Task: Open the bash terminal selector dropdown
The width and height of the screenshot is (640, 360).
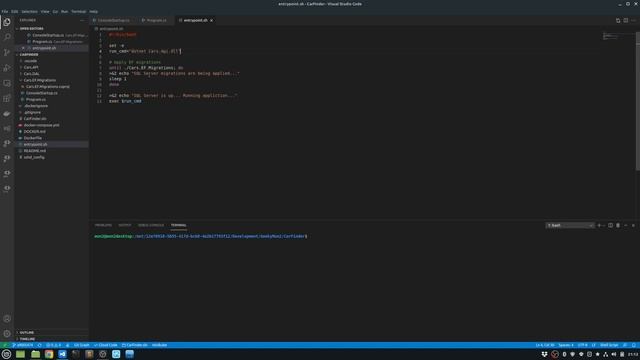Action: click(570, 225)
